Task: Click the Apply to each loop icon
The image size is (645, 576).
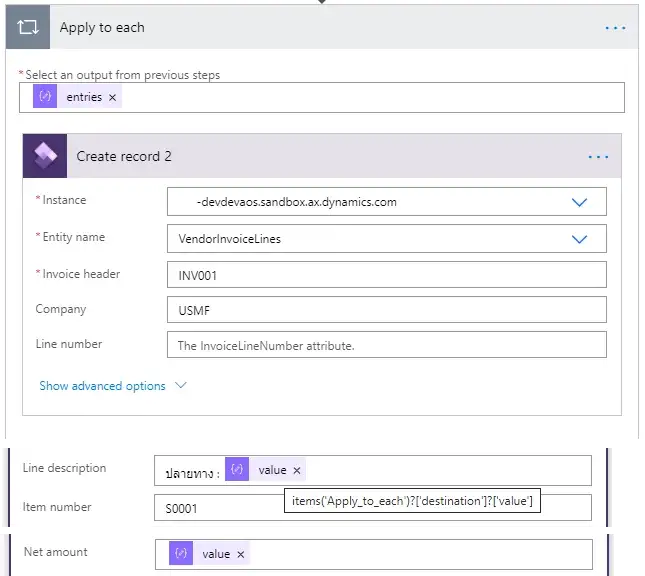Action: pos(28,27)
